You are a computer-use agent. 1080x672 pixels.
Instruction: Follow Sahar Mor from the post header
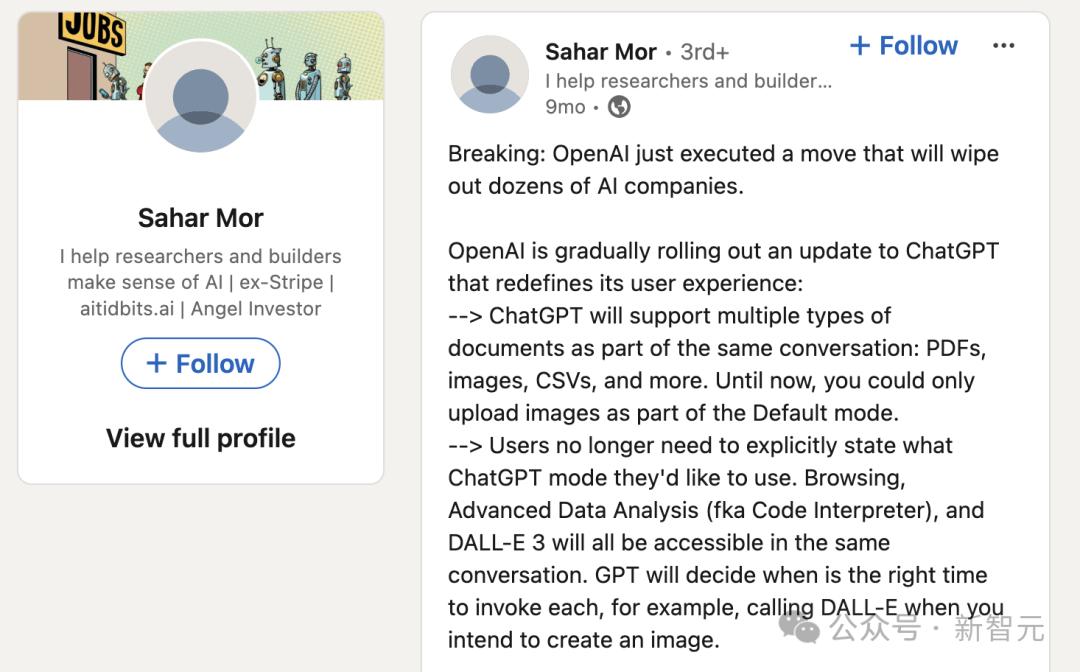pyautogui.click(x=903, y=46)
